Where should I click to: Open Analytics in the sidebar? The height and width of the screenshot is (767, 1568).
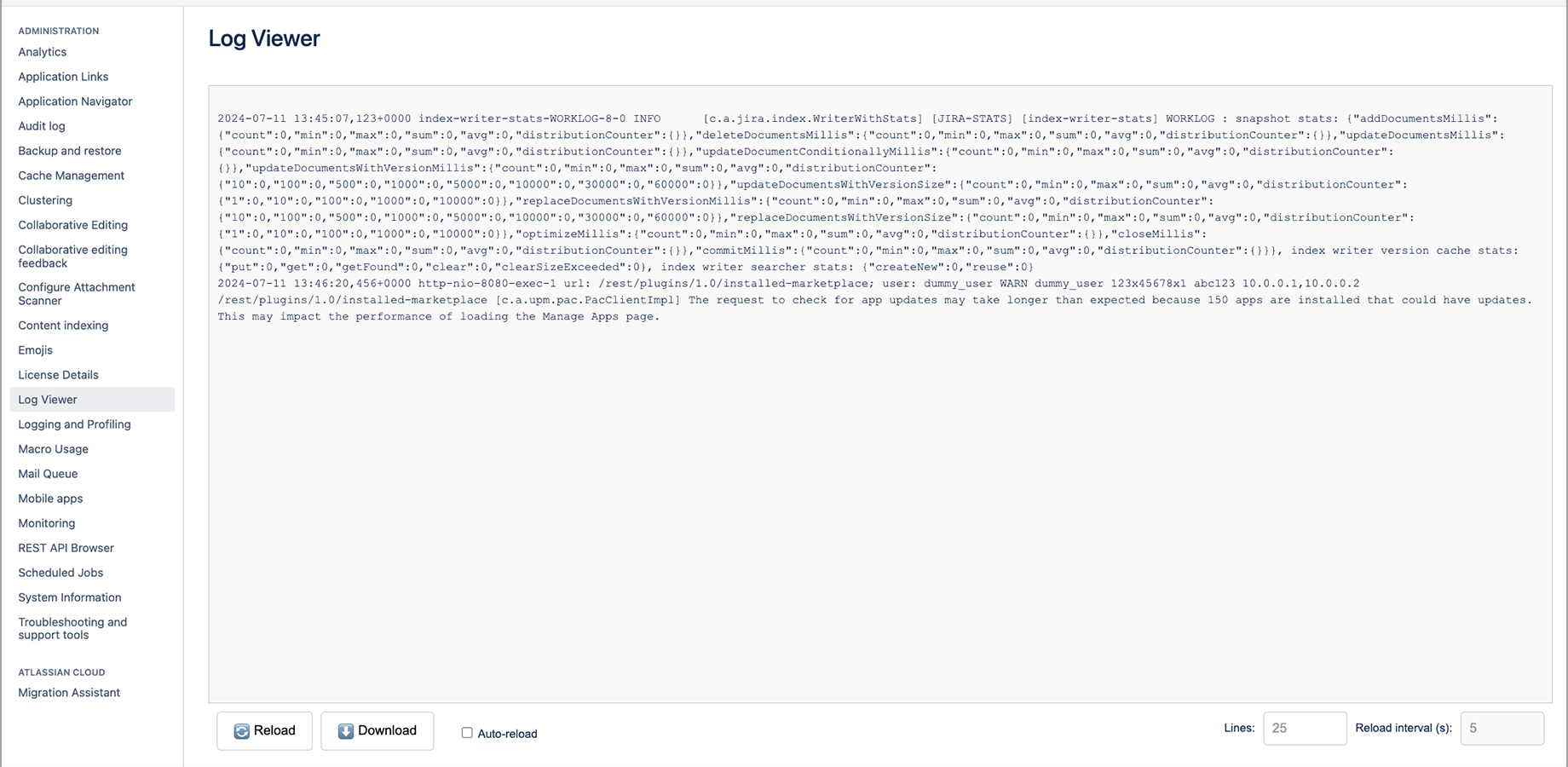click(x=43, y=52)
